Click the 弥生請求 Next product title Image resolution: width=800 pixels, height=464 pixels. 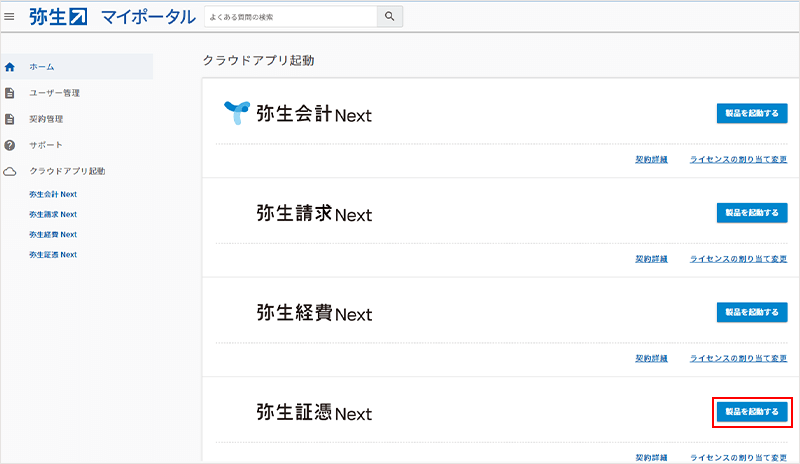[314, 213]
